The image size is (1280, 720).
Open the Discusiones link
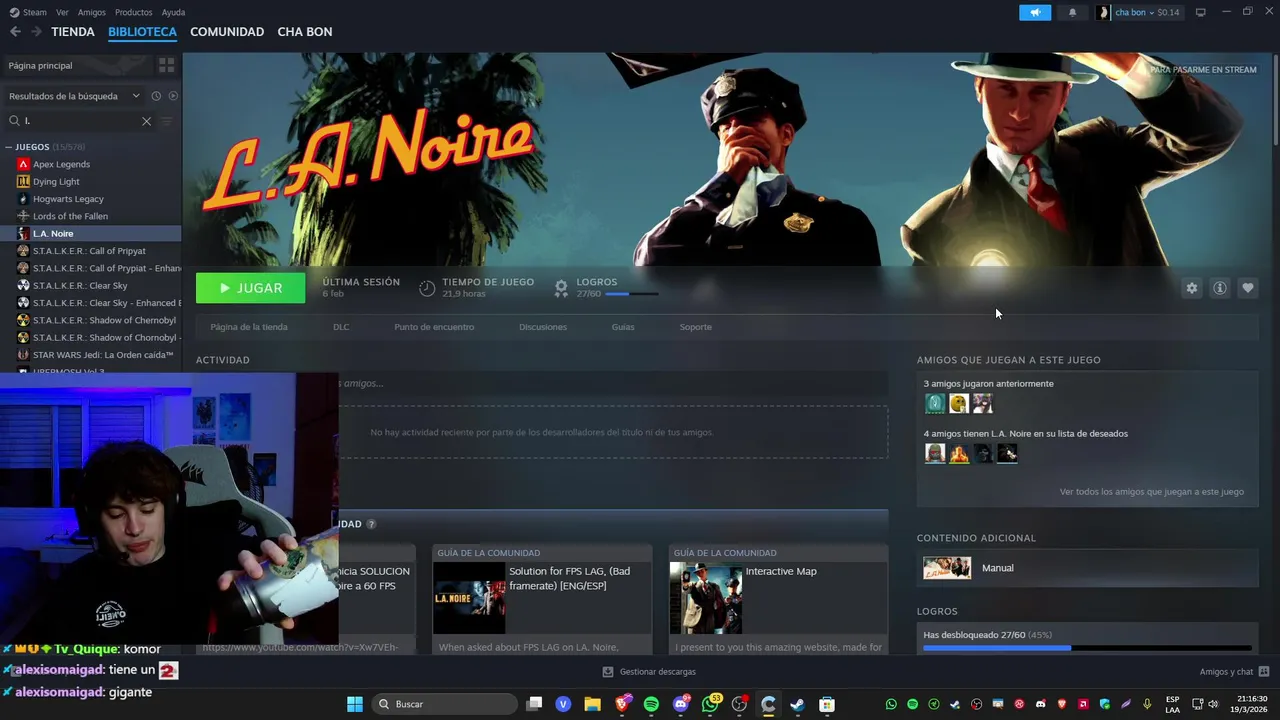point(543,327)
